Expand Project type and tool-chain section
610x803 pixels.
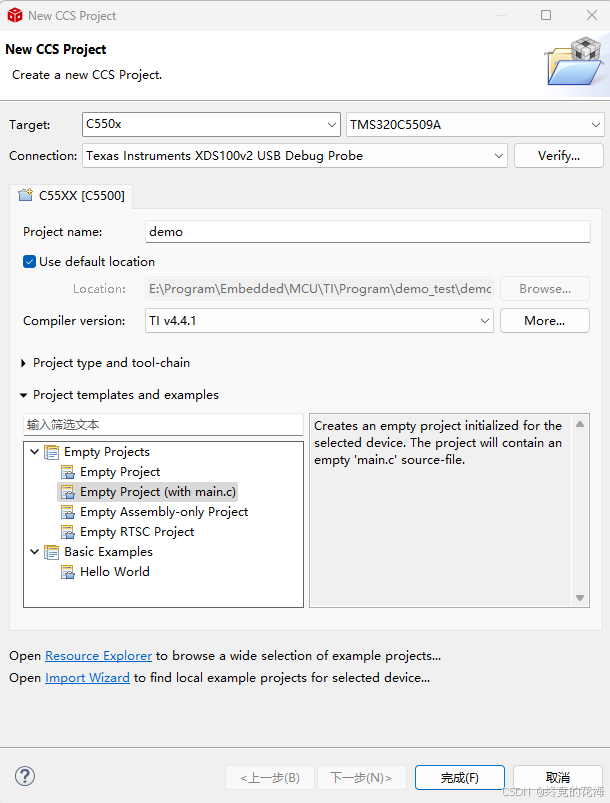click(23, 363)
